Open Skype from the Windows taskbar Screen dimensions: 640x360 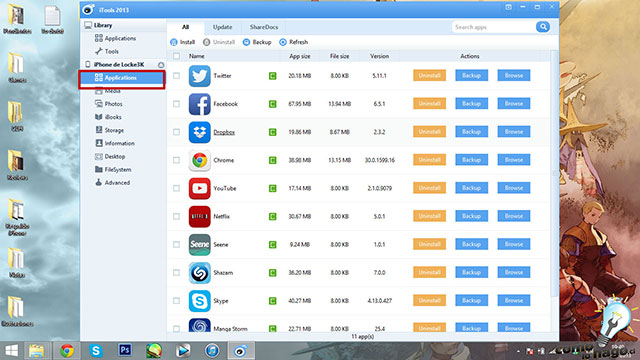(96, 351)
